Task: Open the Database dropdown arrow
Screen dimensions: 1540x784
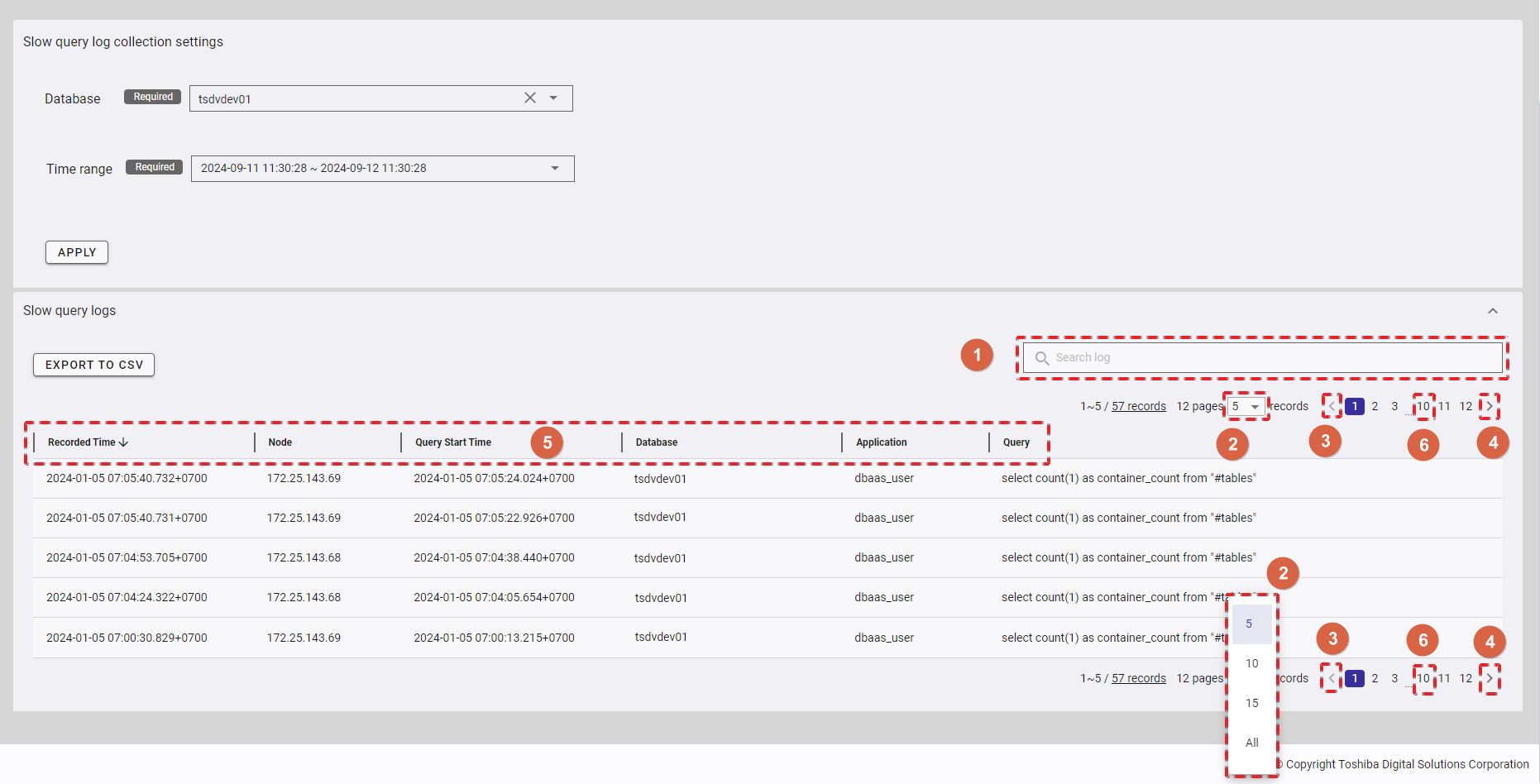Action: pyautogui.click(x=553, y=98)
